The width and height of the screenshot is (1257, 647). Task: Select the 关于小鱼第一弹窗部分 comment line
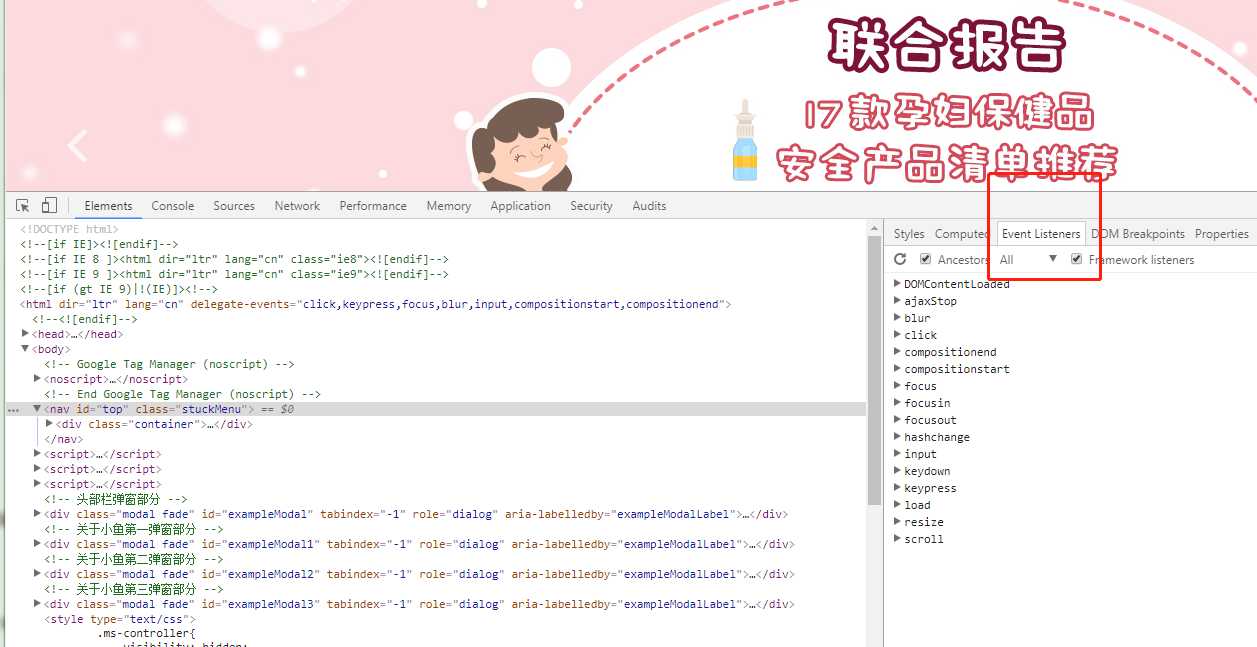click(x=133, y=529)
